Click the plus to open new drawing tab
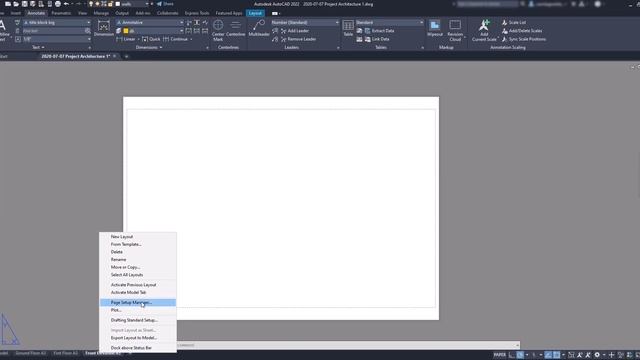Screen dimensions: 640x360 pos(126,56)
